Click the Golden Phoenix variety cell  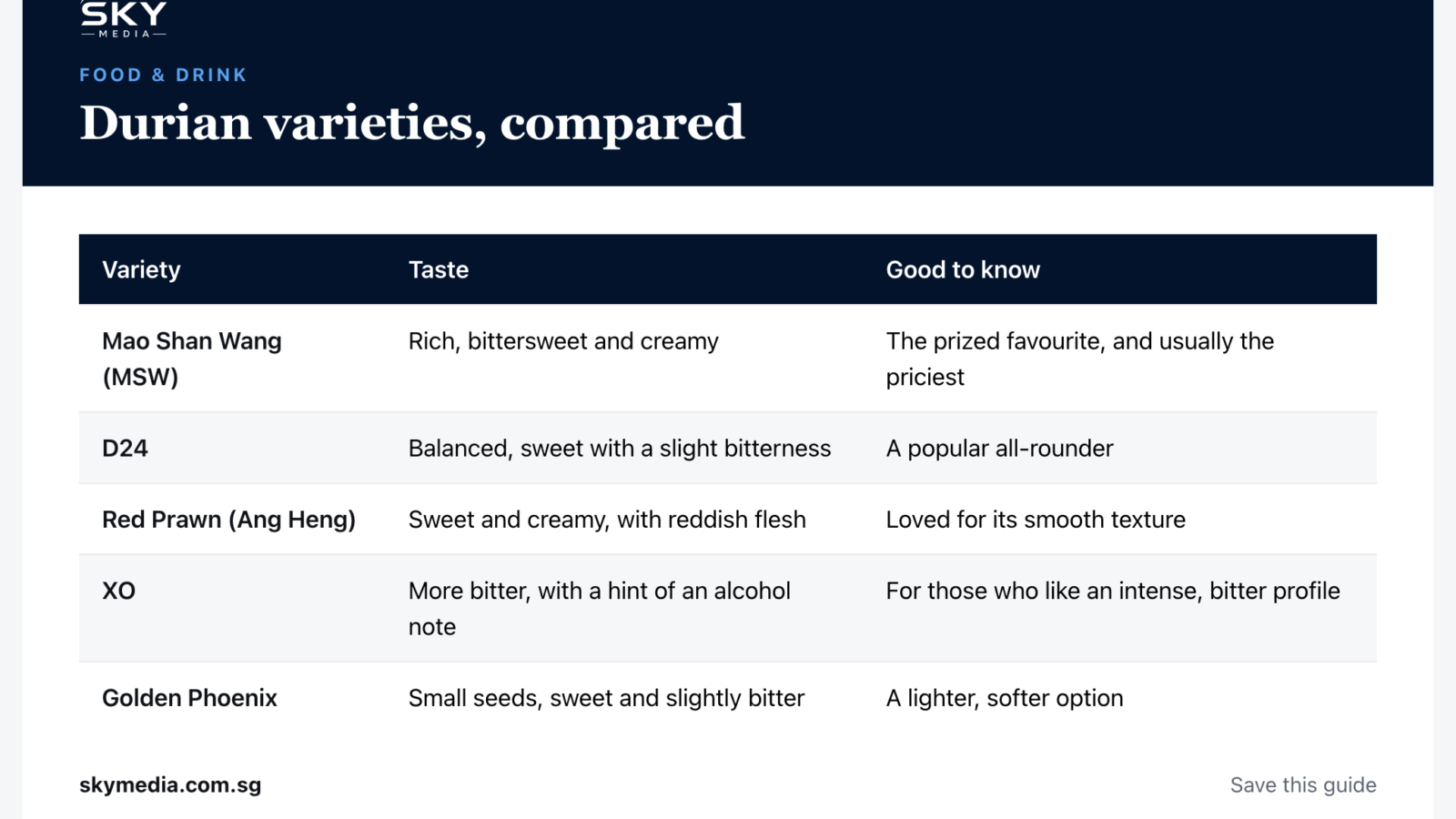point(189,698)
